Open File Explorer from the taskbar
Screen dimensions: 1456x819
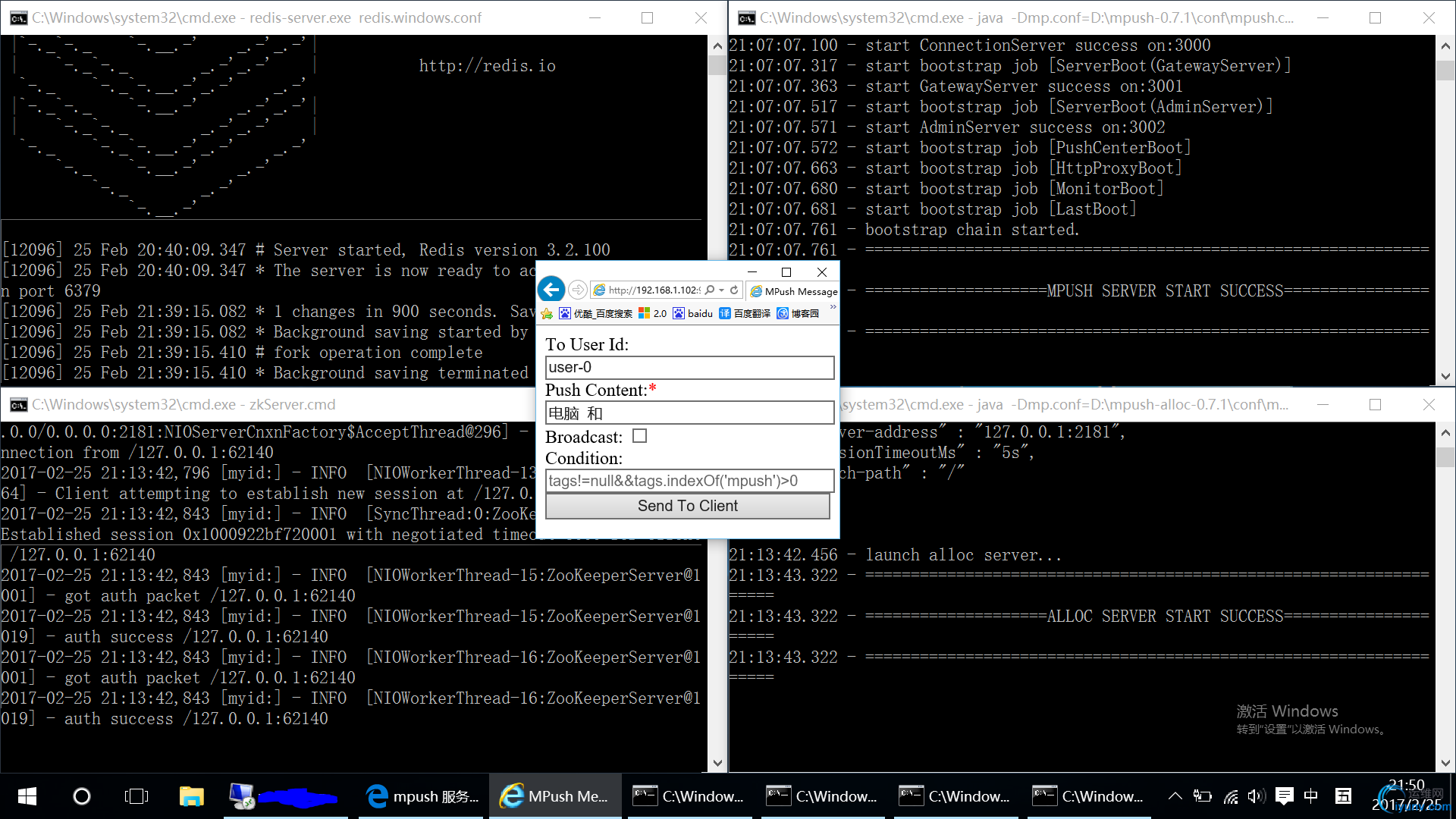(x=191, y=796)
